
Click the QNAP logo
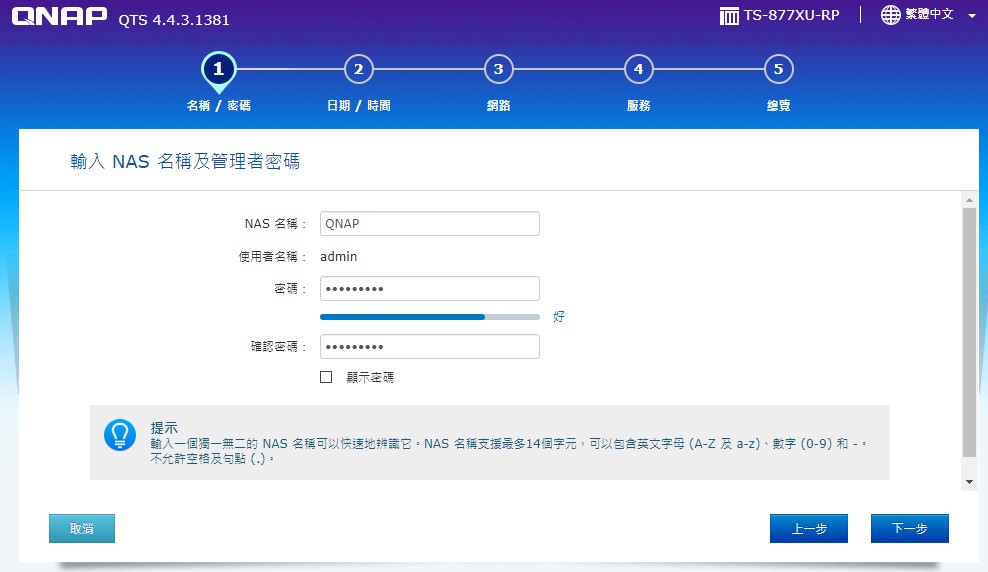point(59,17)
